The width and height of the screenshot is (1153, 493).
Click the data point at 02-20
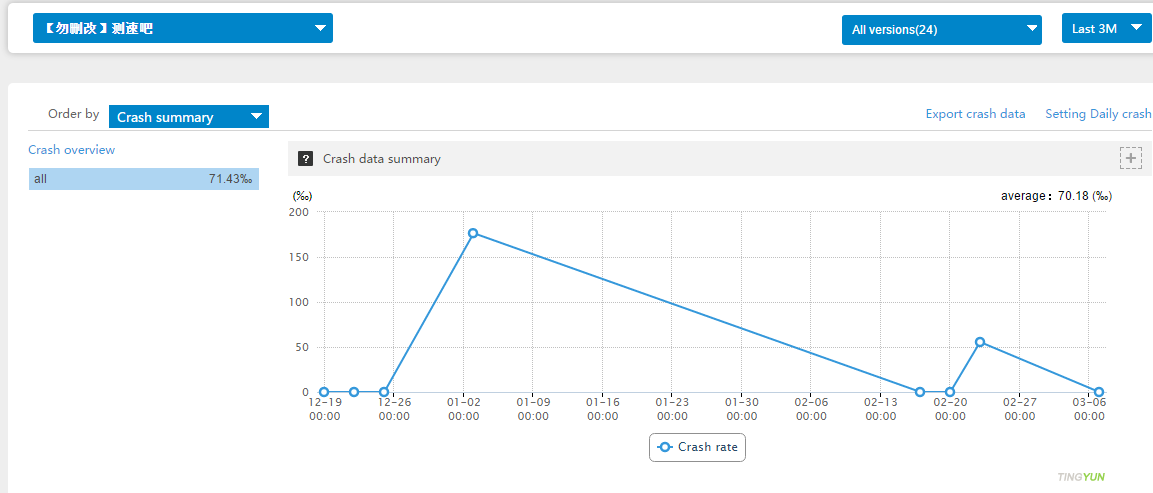(x=950, y=392)
